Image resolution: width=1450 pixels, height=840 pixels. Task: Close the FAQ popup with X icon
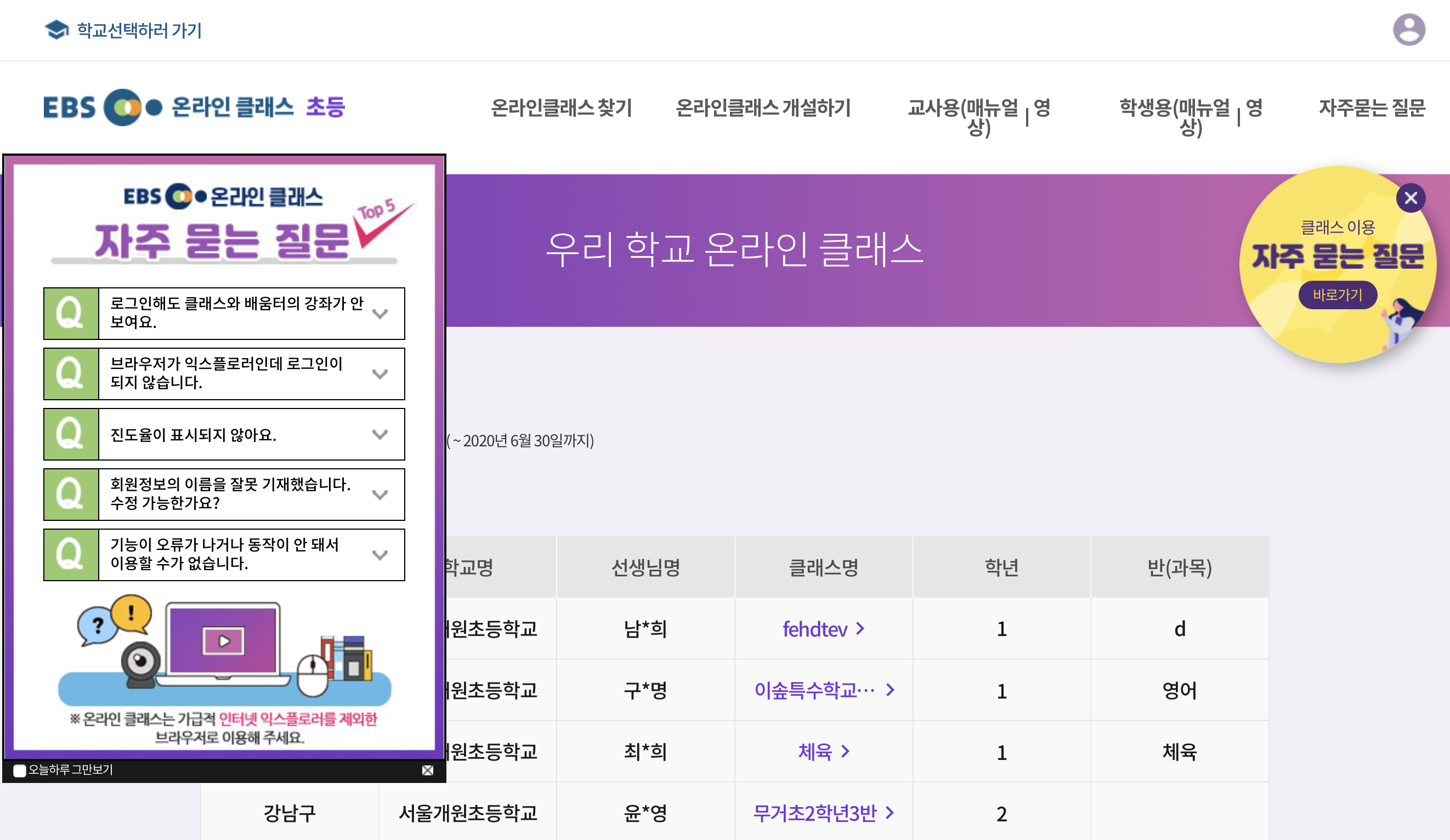pyautogui.click(x=427, y=770)
